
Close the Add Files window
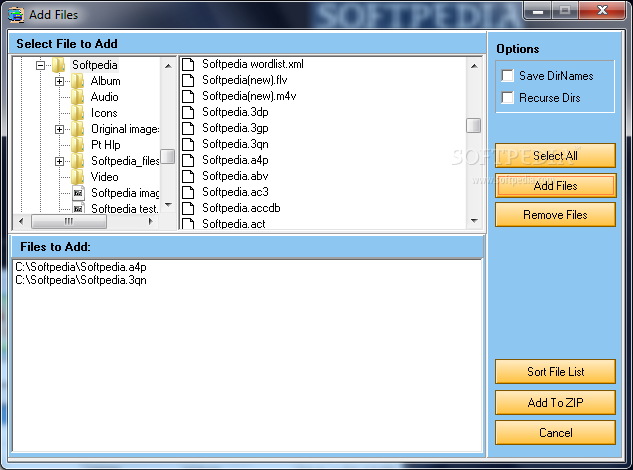coord(602,10)
